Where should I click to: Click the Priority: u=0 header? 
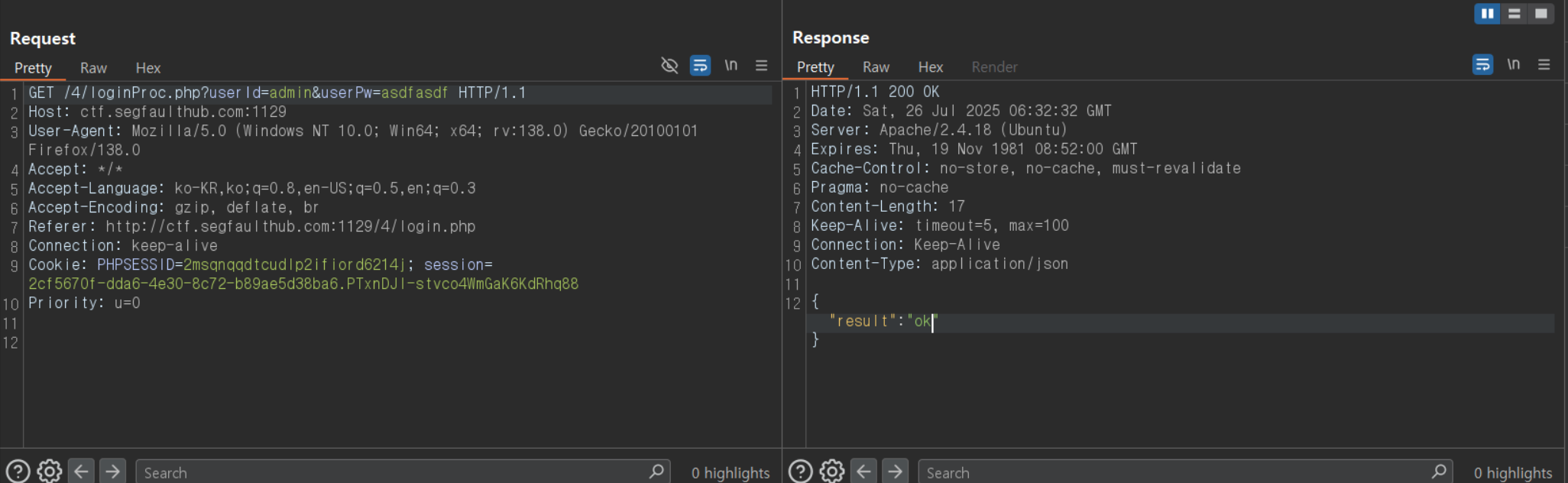[x=84, y=303]
